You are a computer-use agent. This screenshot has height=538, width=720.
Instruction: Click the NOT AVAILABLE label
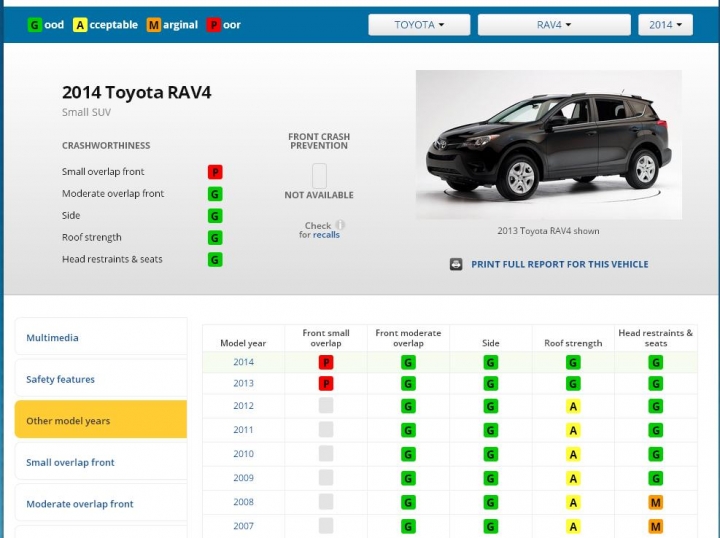[x=319, y=195]
